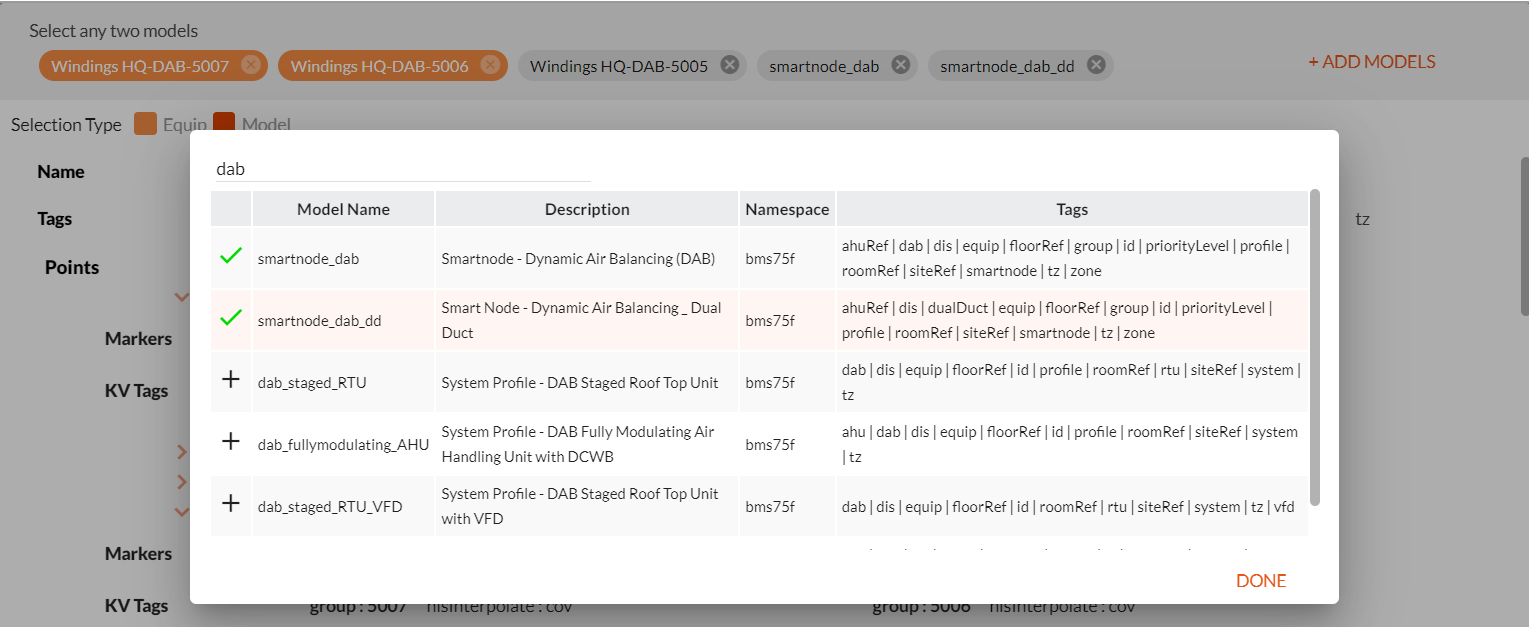Remove the smartnode_dab chip
Image resolution: width=1529 pixels, height=627 pixels.
(x=901, y=65)
